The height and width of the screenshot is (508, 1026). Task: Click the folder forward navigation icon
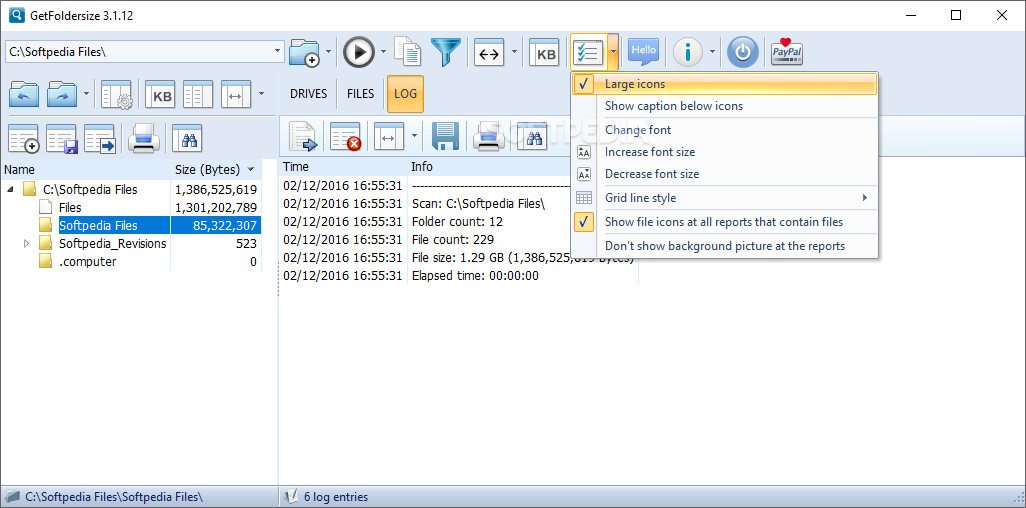63,94
